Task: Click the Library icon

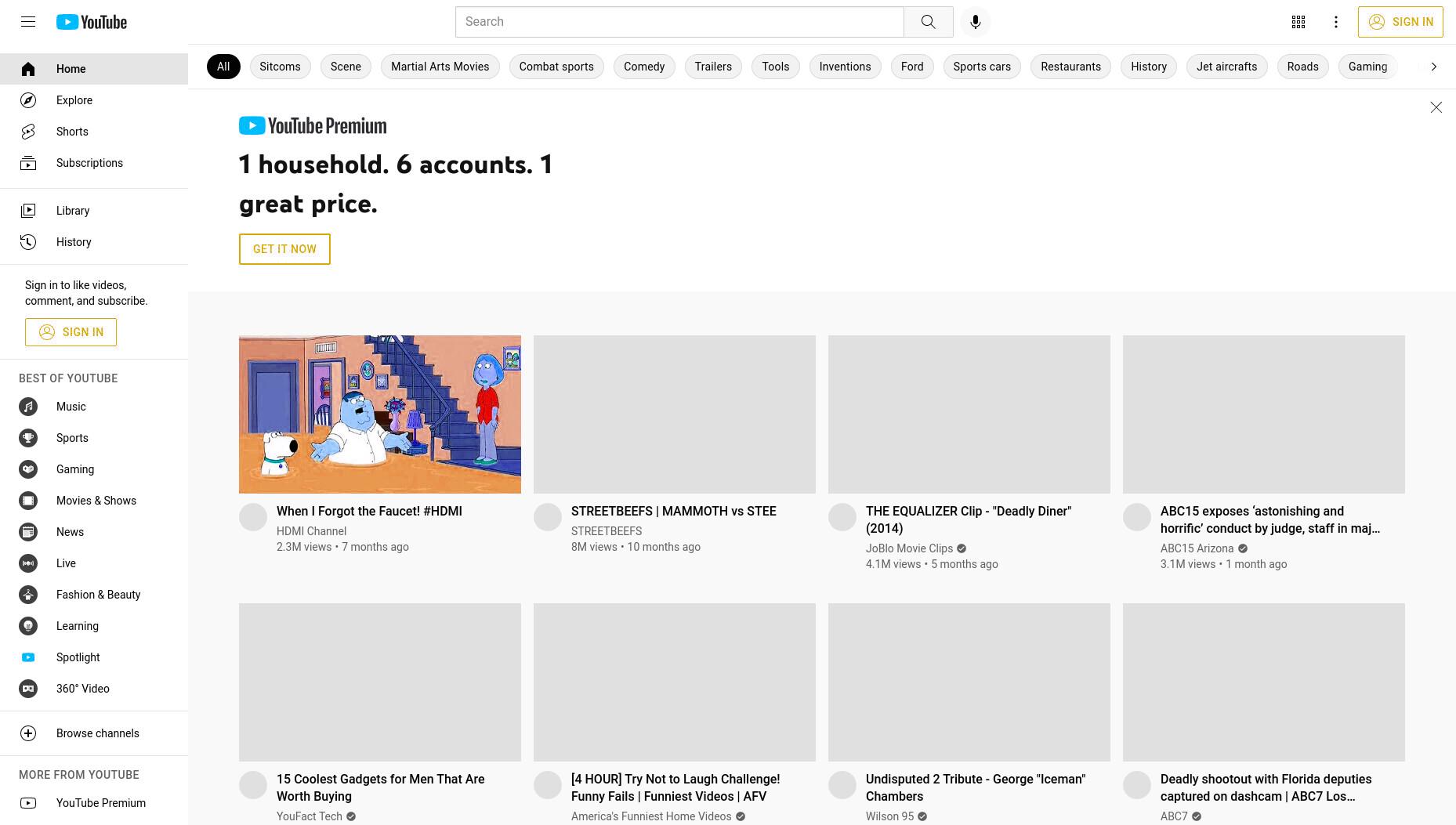Action: coord(28,211)
